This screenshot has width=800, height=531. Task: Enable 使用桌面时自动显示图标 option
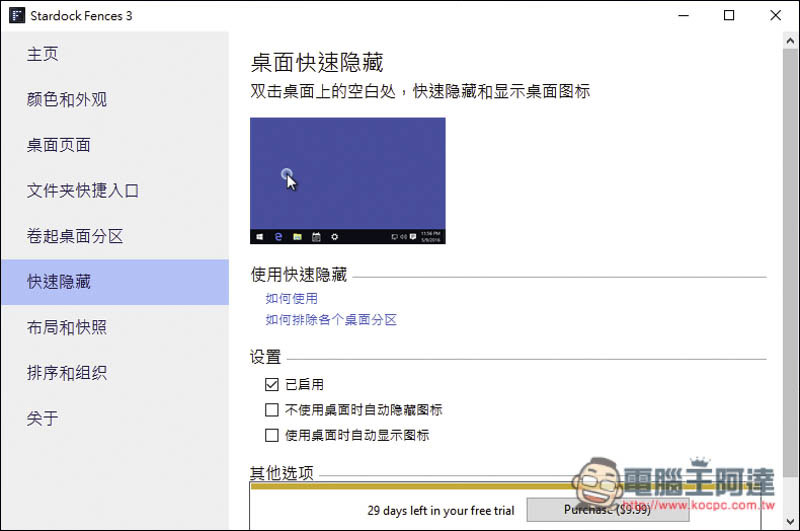coord(271,435)
